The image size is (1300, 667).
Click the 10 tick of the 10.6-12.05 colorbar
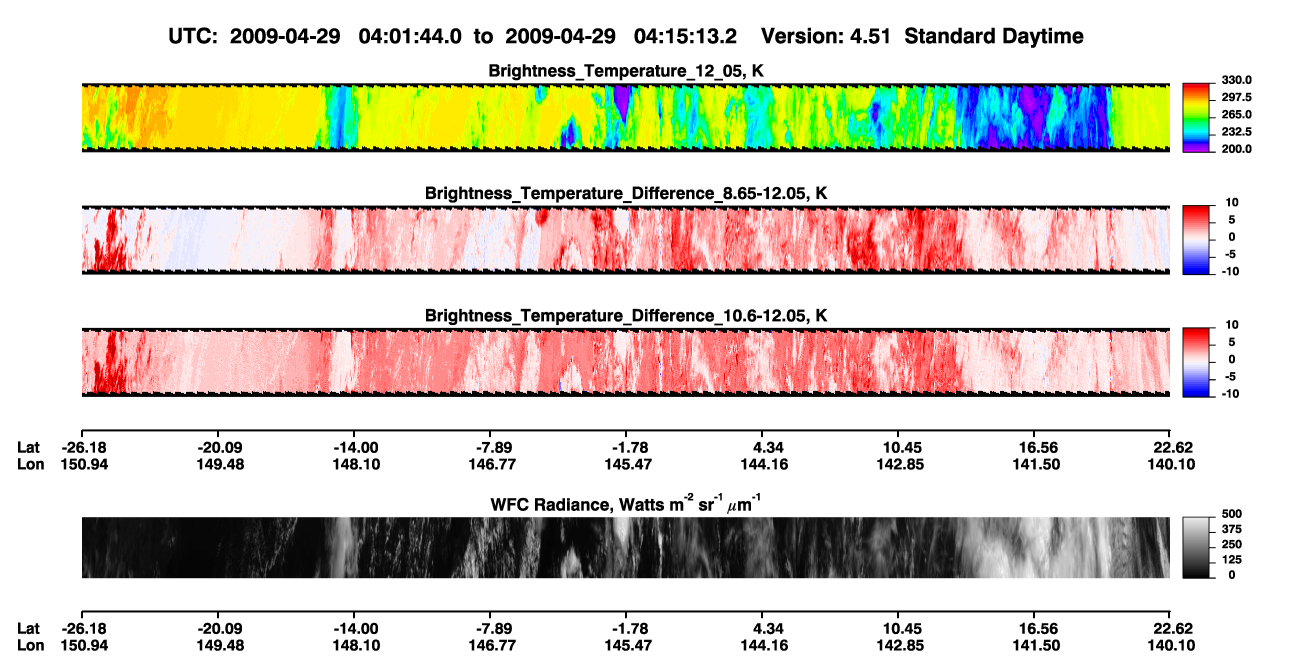1230,326
